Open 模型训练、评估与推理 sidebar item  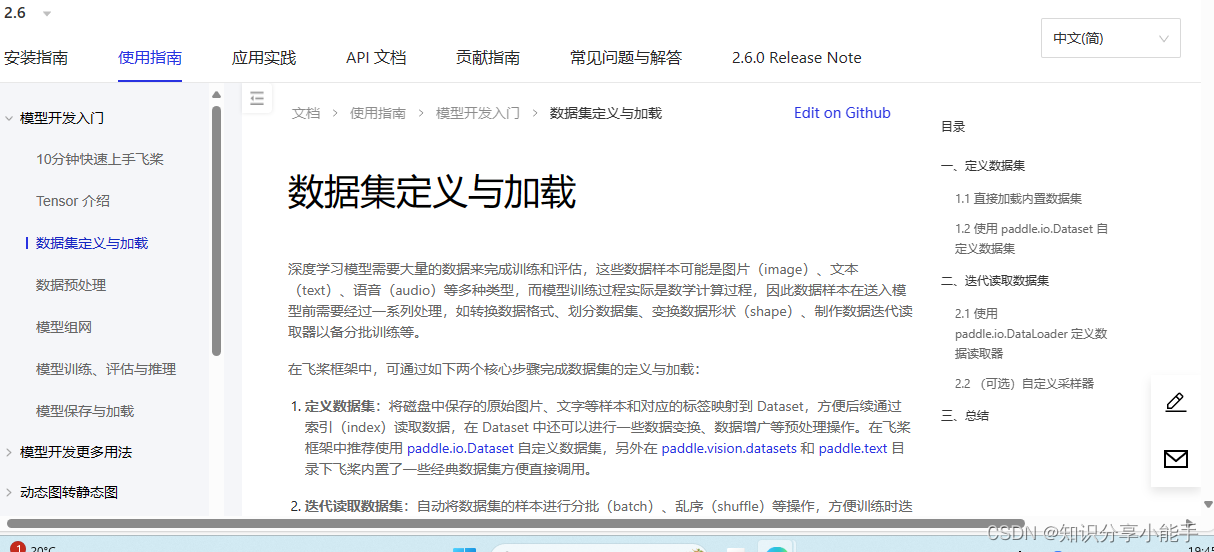tap(106, 369)
